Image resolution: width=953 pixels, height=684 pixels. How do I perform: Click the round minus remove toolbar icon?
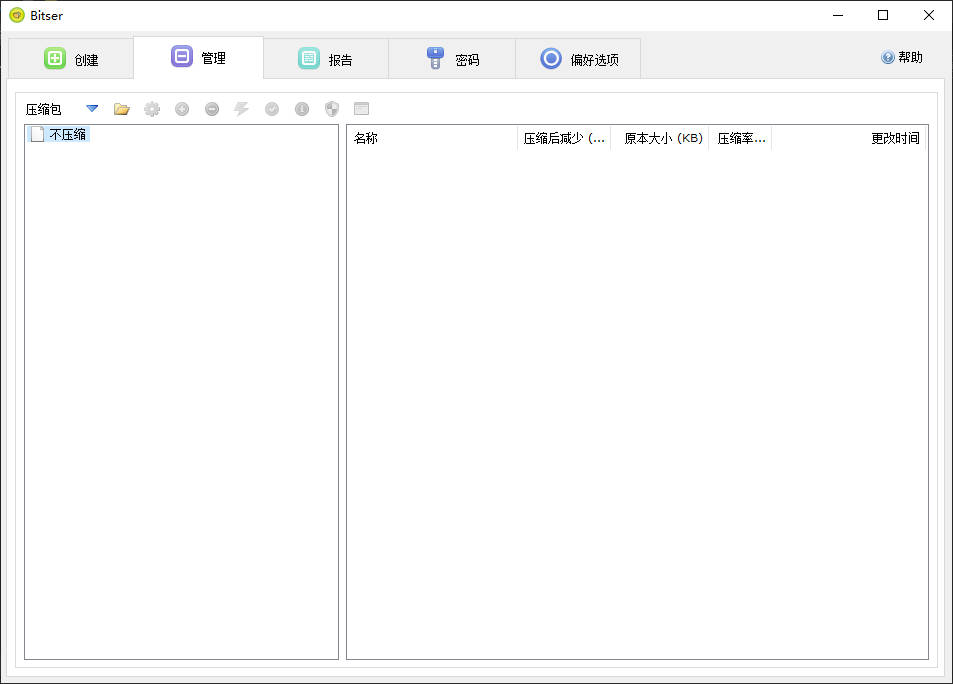[212, 109]
